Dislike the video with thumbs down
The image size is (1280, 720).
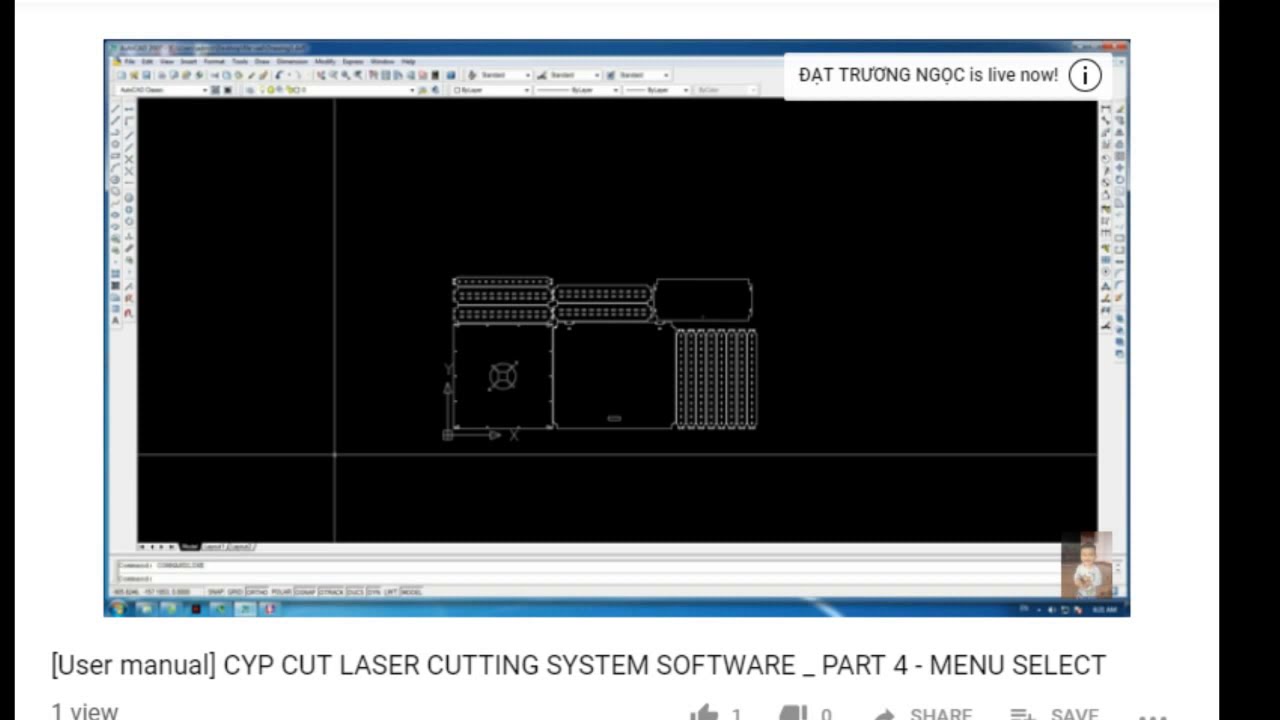[793, 714]
